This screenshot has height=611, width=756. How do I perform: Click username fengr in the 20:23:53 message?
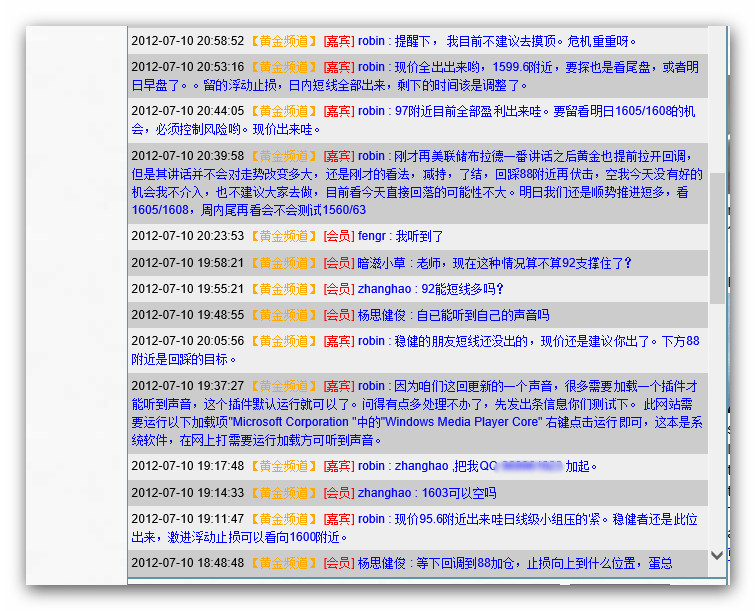click(x=371, y=237)
